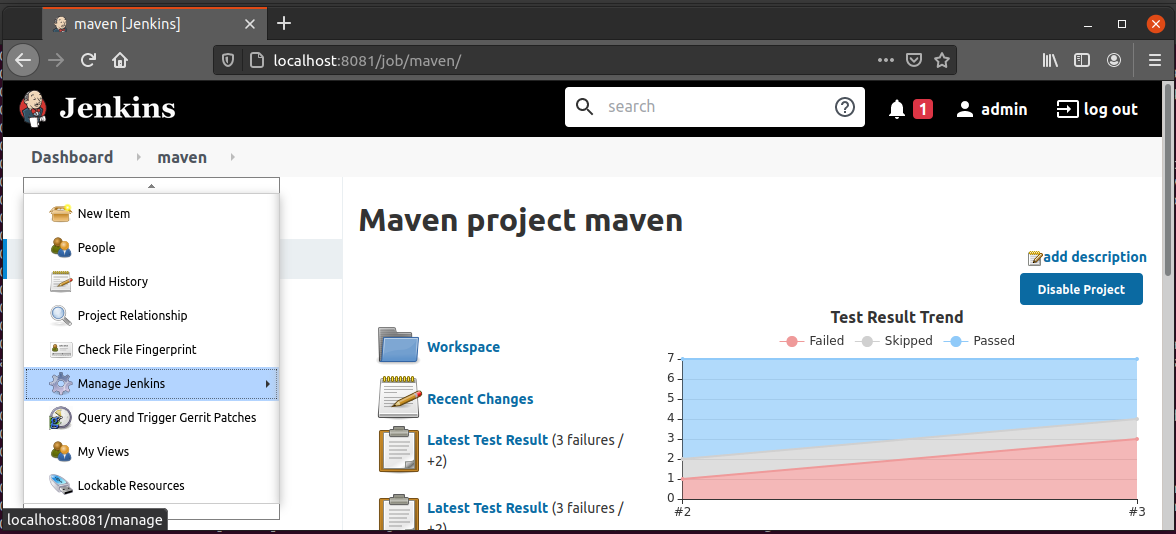Expand the Manage Jenkins submenu arrow
This screenshot has width=1176, height=534.
(x=268, y=384)
